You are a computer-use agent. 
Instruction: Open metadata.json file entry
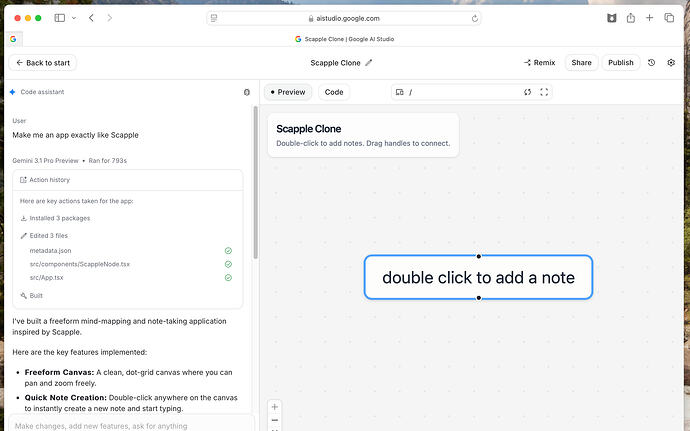50,250
